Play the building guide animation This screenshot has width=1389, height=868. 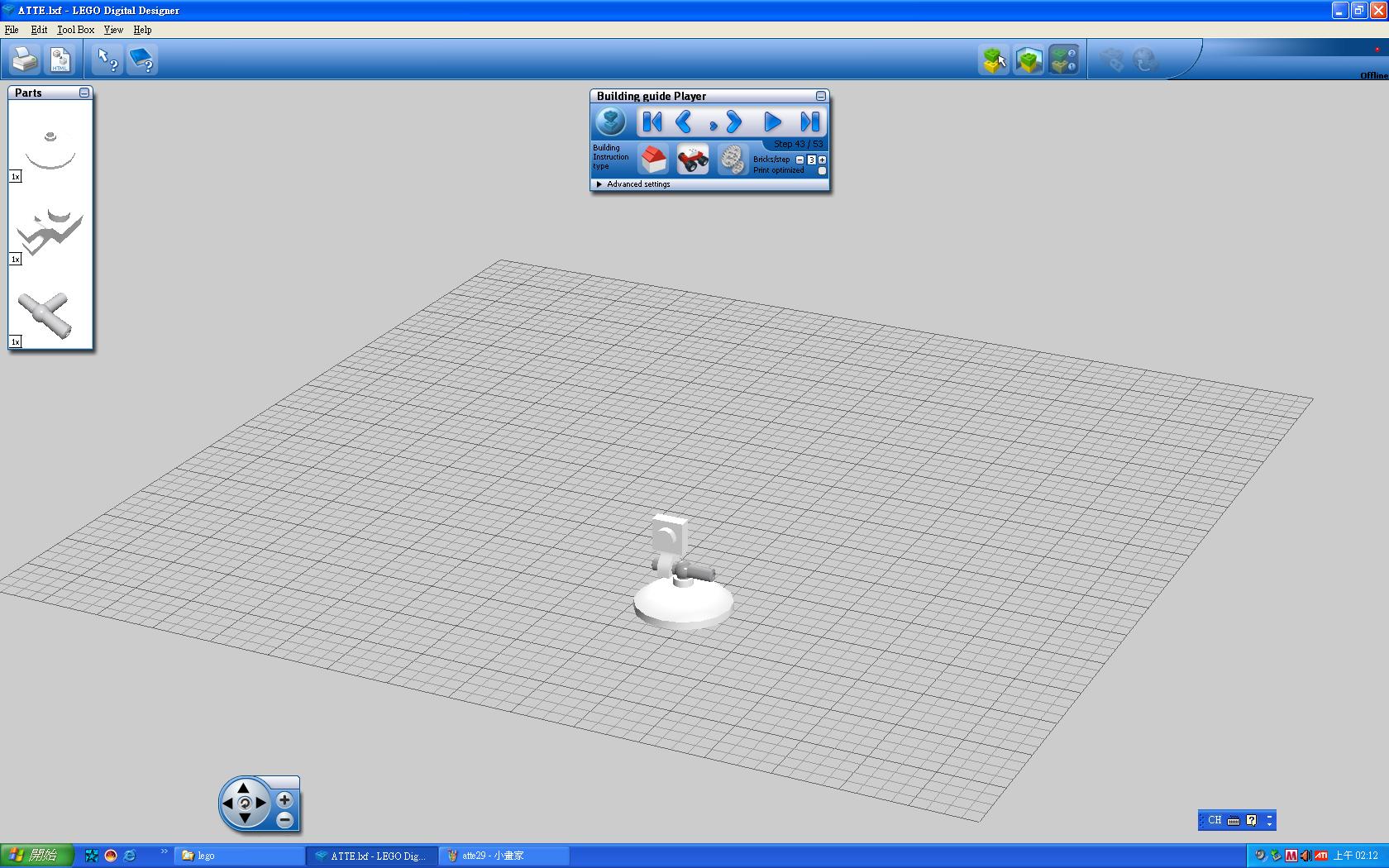coord(772,122)
